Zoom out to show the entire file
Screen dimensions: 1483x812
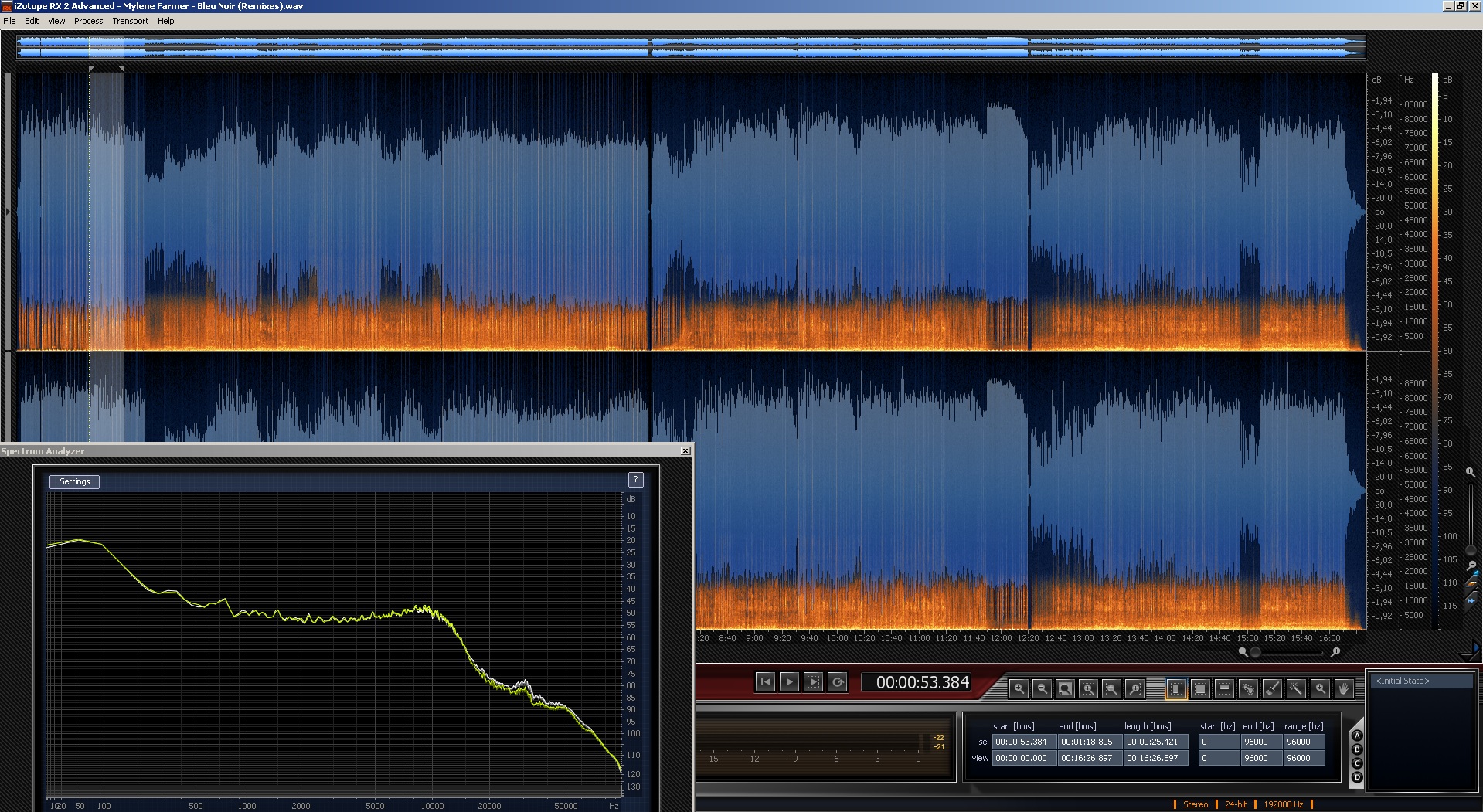pyautogui.click(x=1065, y=688)
